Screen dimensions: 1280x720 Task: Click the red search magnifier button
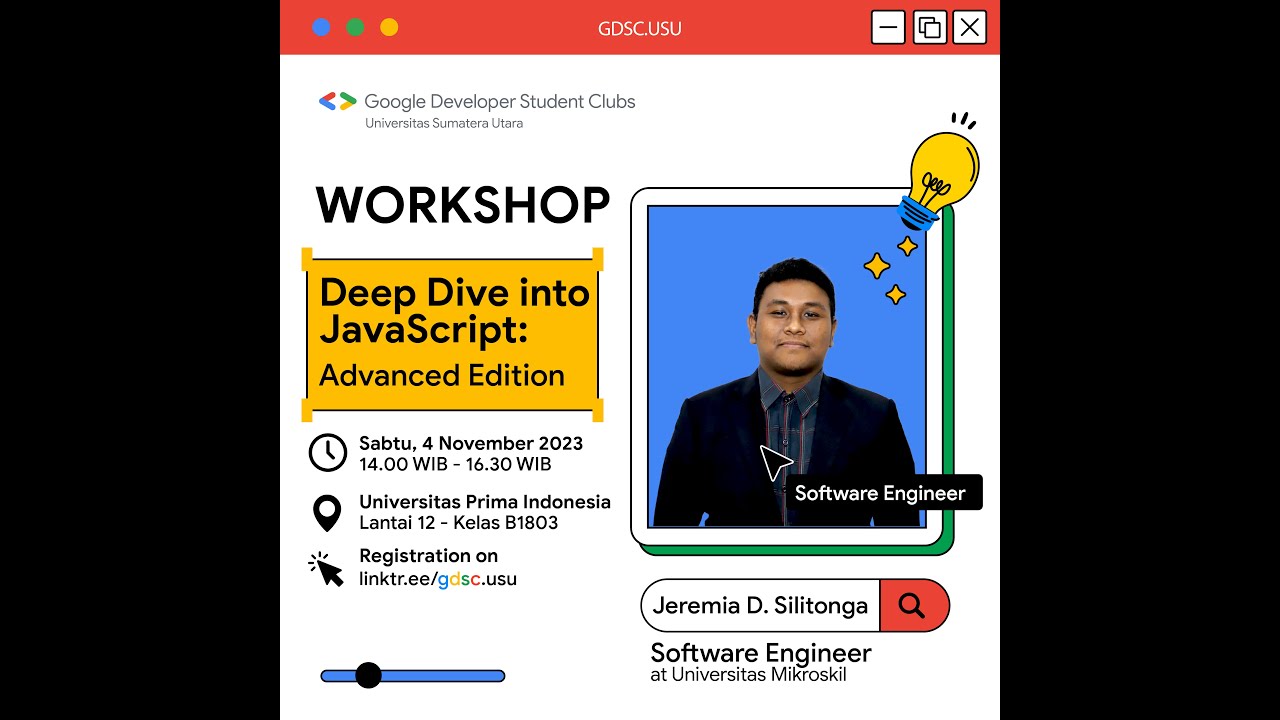[x=914, y=605]
